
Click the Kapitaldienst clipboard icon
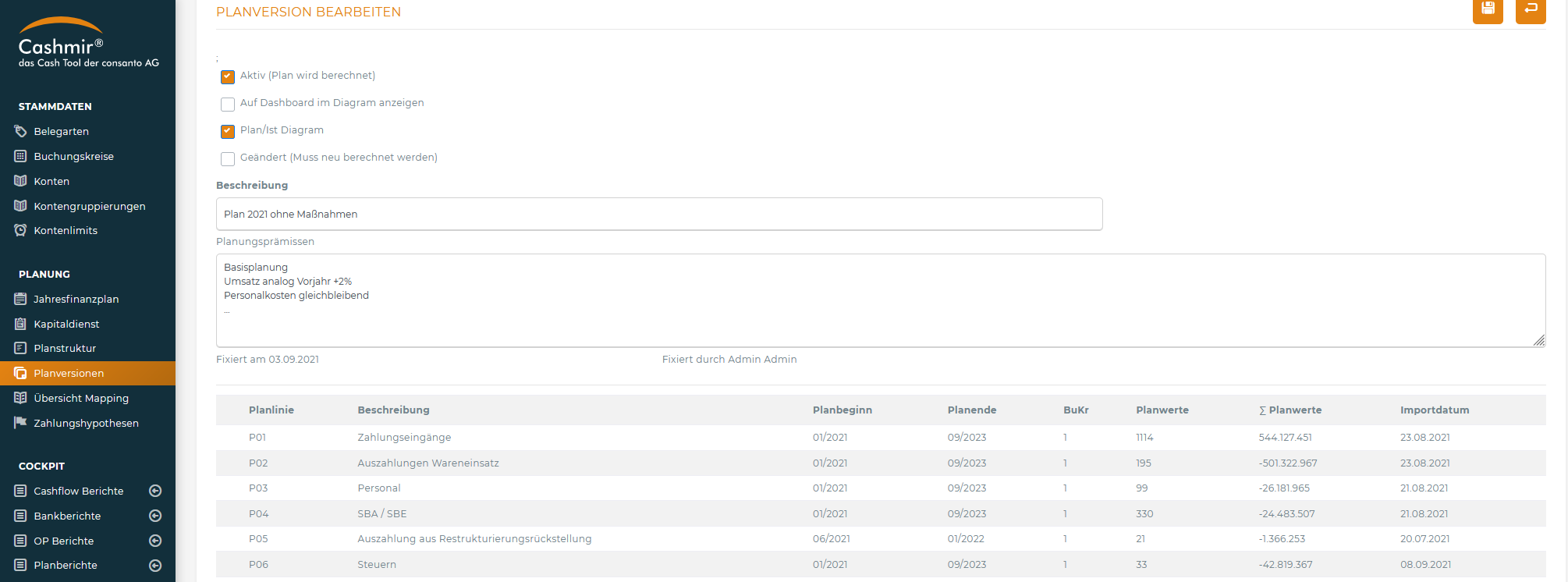pyautogui.click(x=20, y=324)
